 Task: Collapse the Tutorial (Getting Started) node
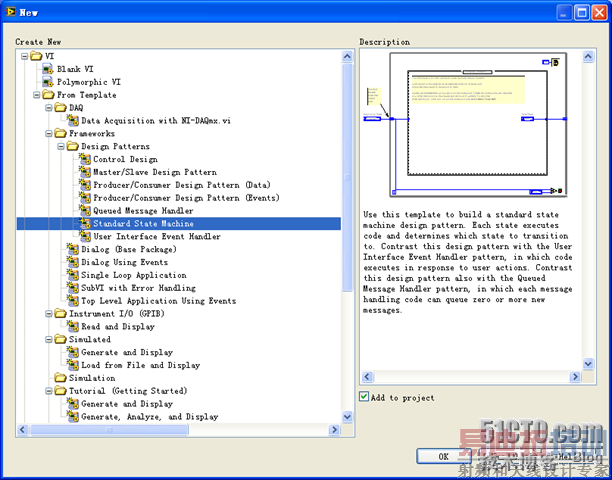coord(49,391)
